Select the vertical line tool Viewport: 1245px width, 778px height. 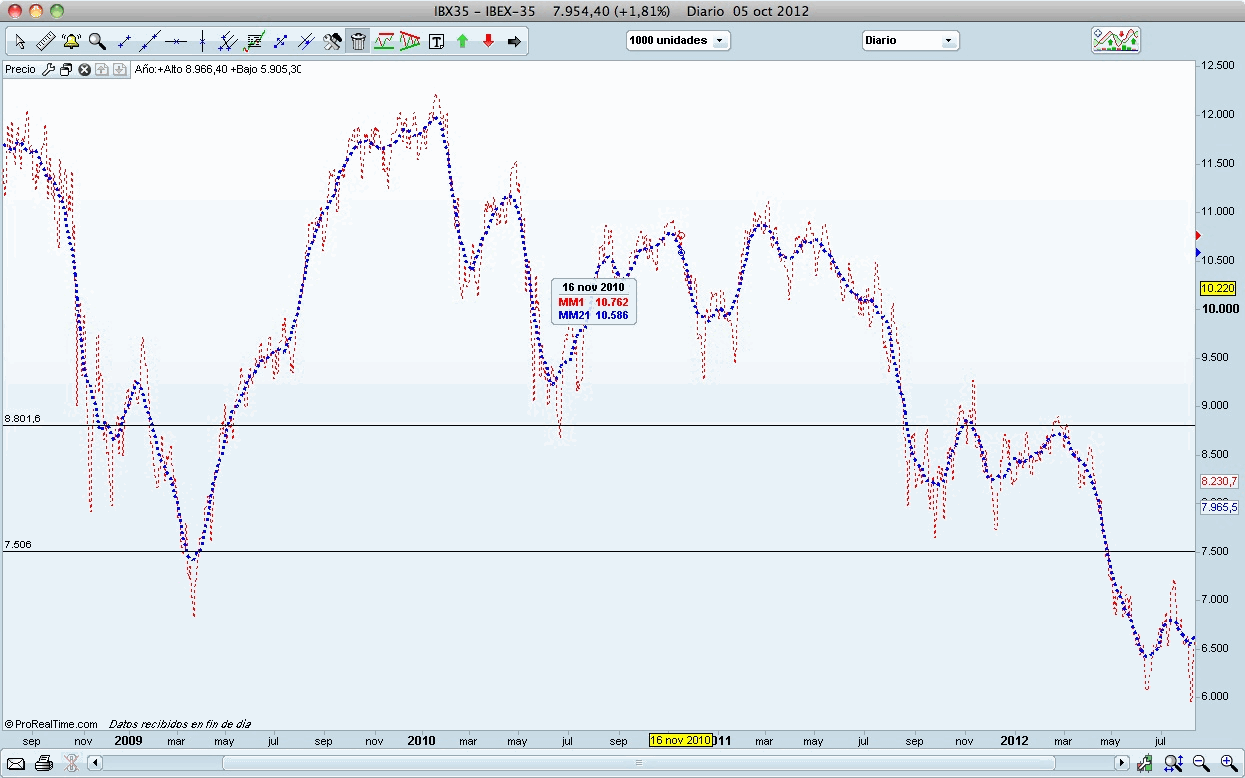point(202,41)
